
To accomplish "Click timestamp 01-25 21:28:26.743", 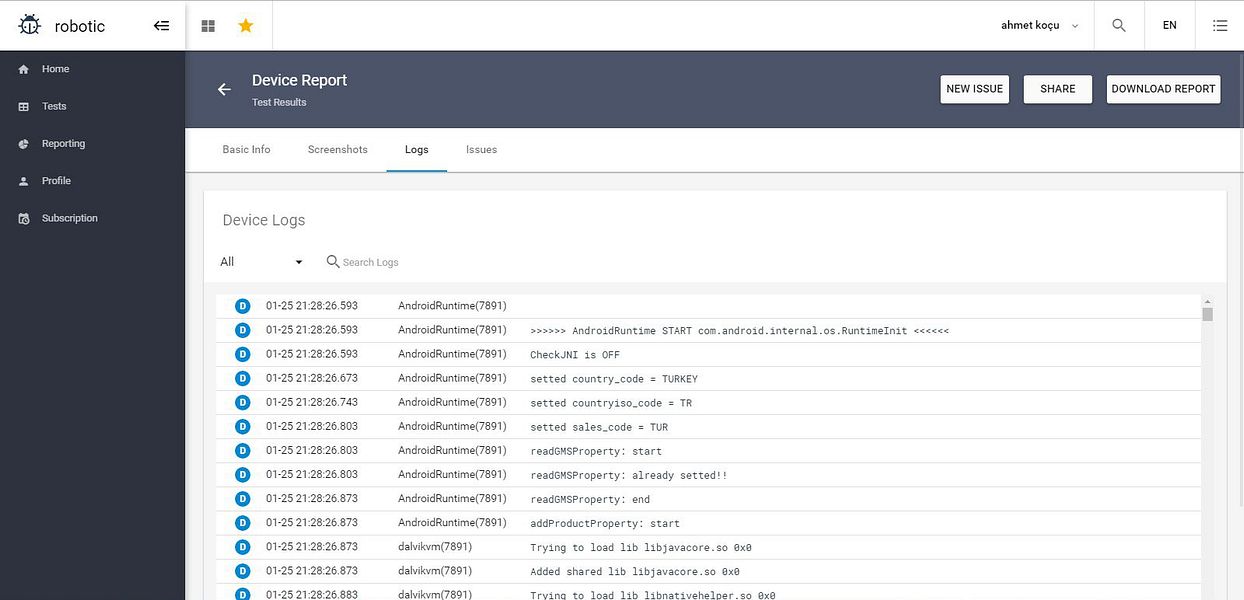I will click(x=312, y=402).
